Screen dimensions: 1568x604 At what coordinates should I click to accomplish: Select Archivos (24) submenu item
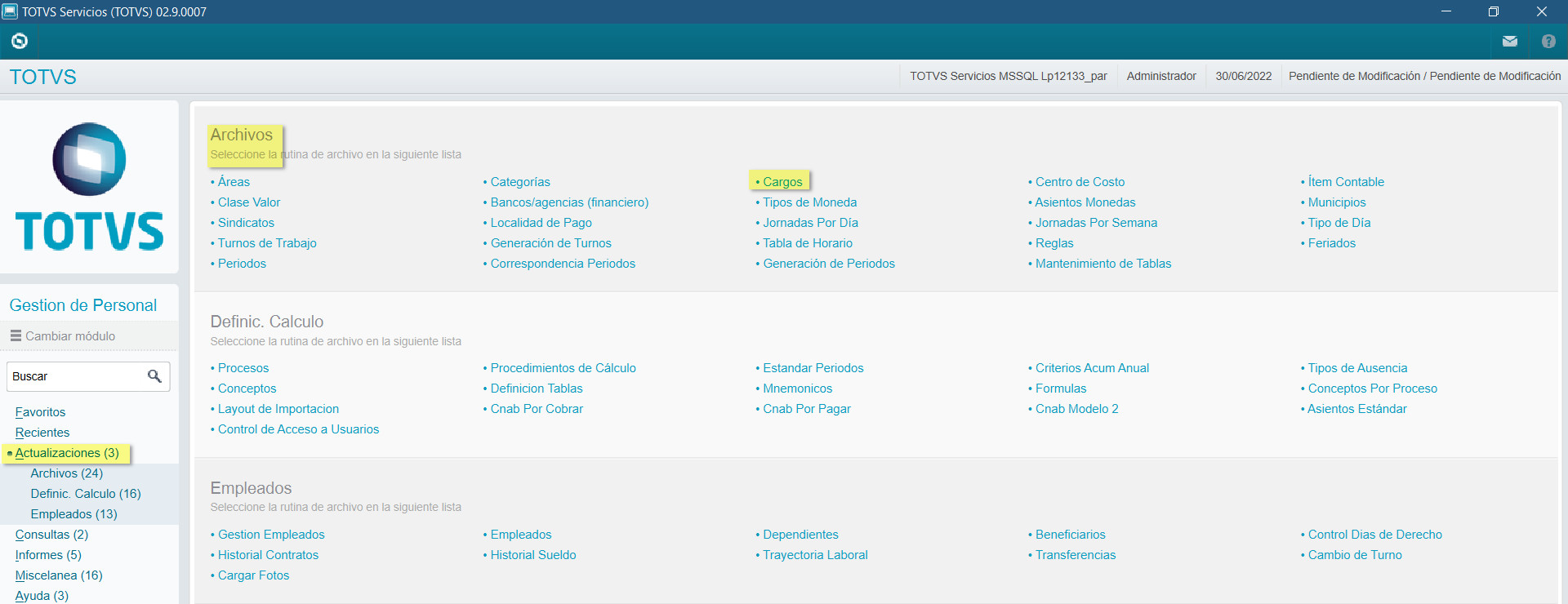coord(67,473)
